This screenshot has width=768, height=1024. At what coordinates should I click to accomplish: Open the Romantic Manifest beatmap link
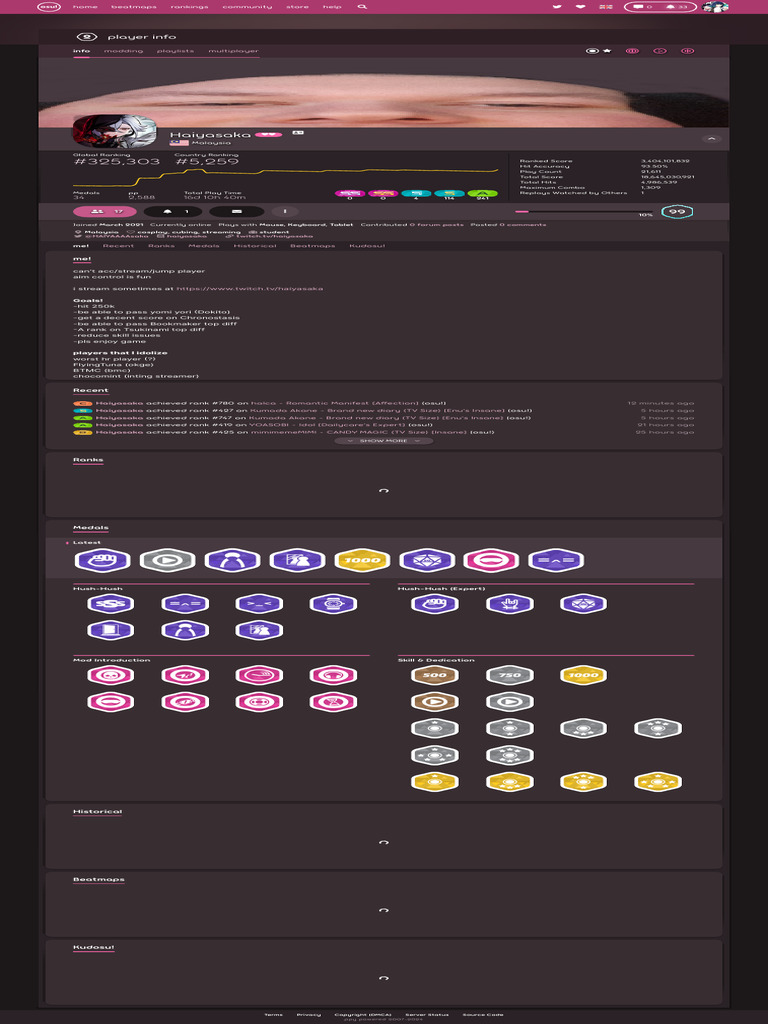[334, 403]
